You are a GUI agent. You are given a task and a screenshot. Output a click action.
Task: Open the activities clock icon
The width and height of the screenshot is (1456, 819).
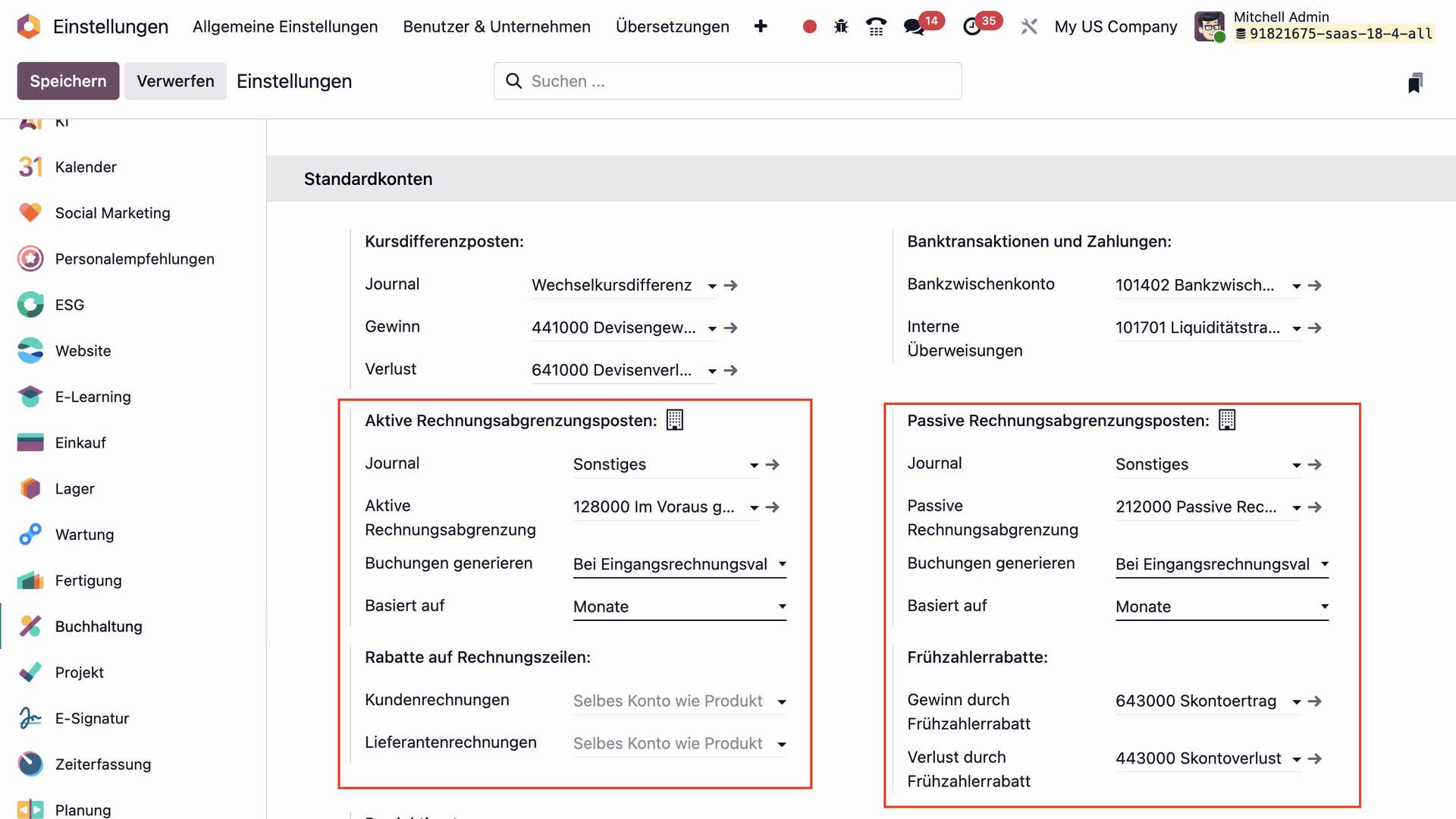coord(972,27)
